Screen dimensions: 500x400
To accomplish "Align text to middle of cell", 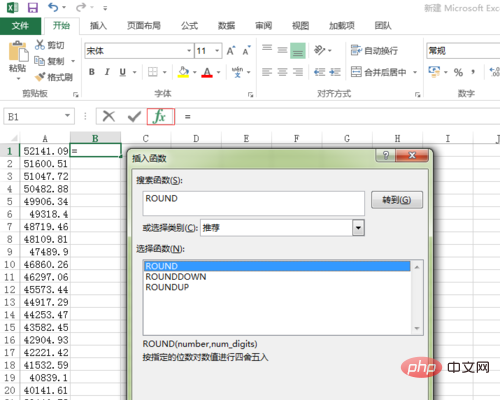I will click(x=282, y=50).
